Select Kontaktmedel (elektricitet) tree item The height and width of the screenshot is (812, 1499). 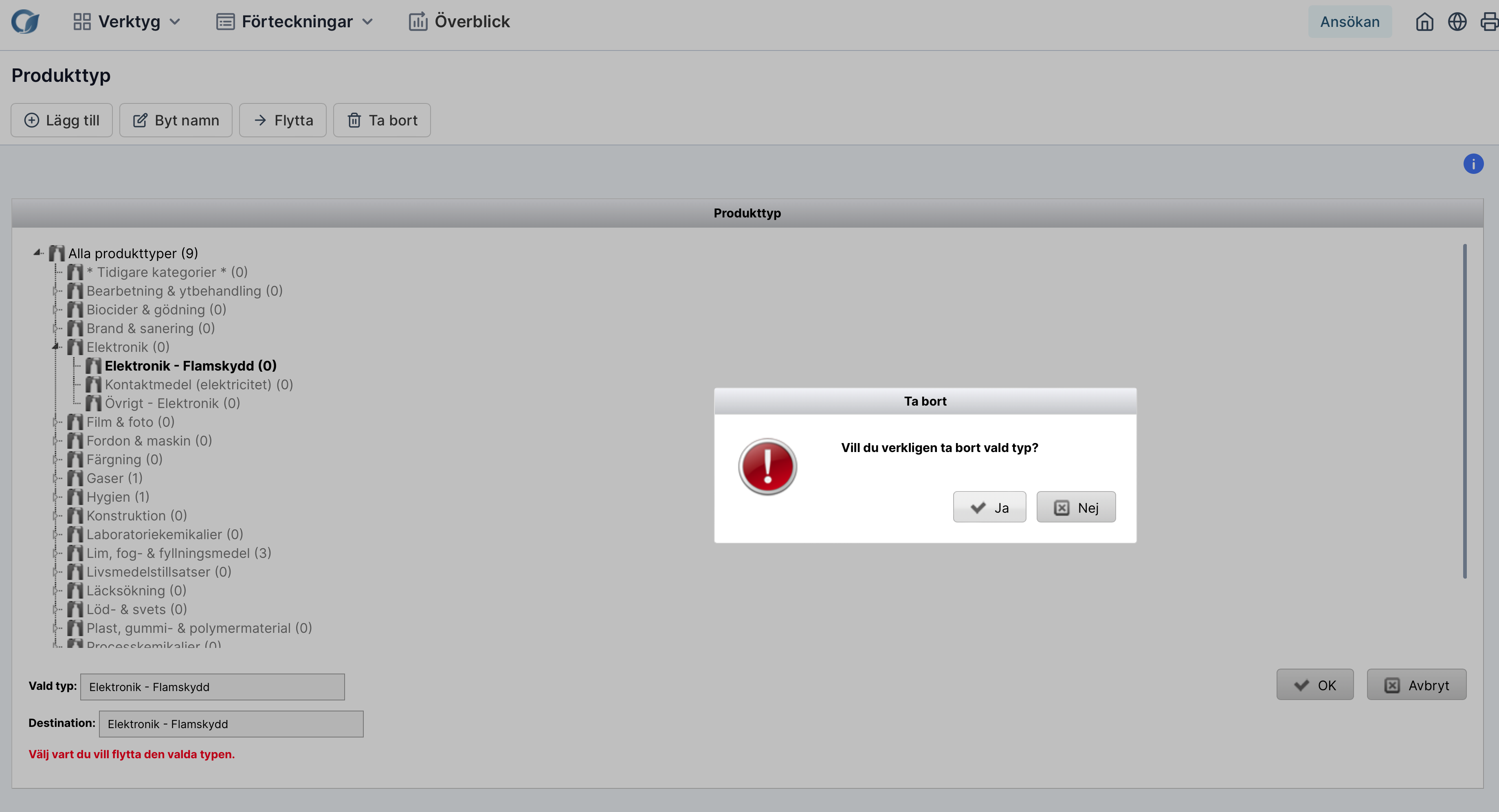point(198,384)
